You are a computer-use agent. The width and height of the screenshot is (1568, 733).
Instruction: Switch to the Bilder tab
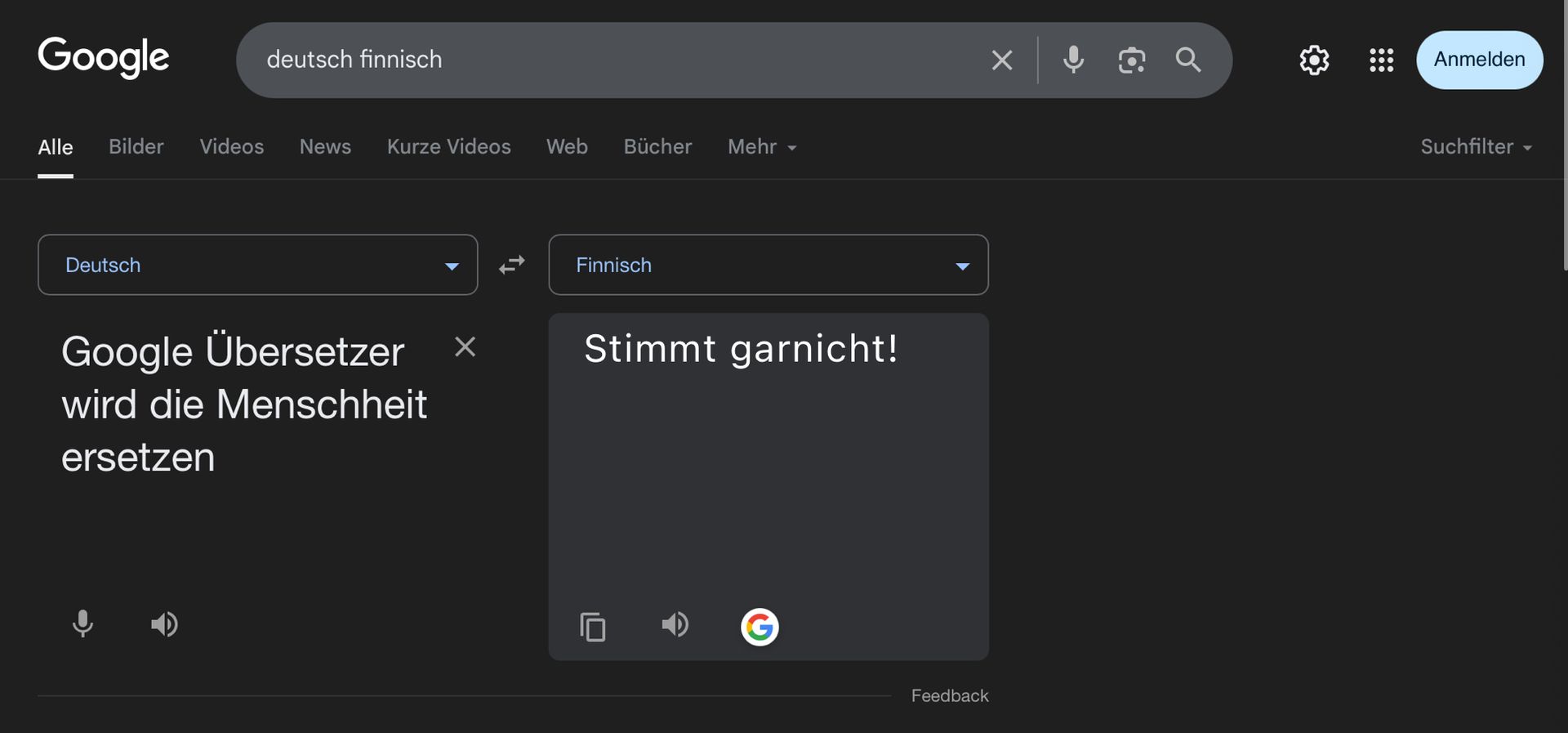click(136, 147)
